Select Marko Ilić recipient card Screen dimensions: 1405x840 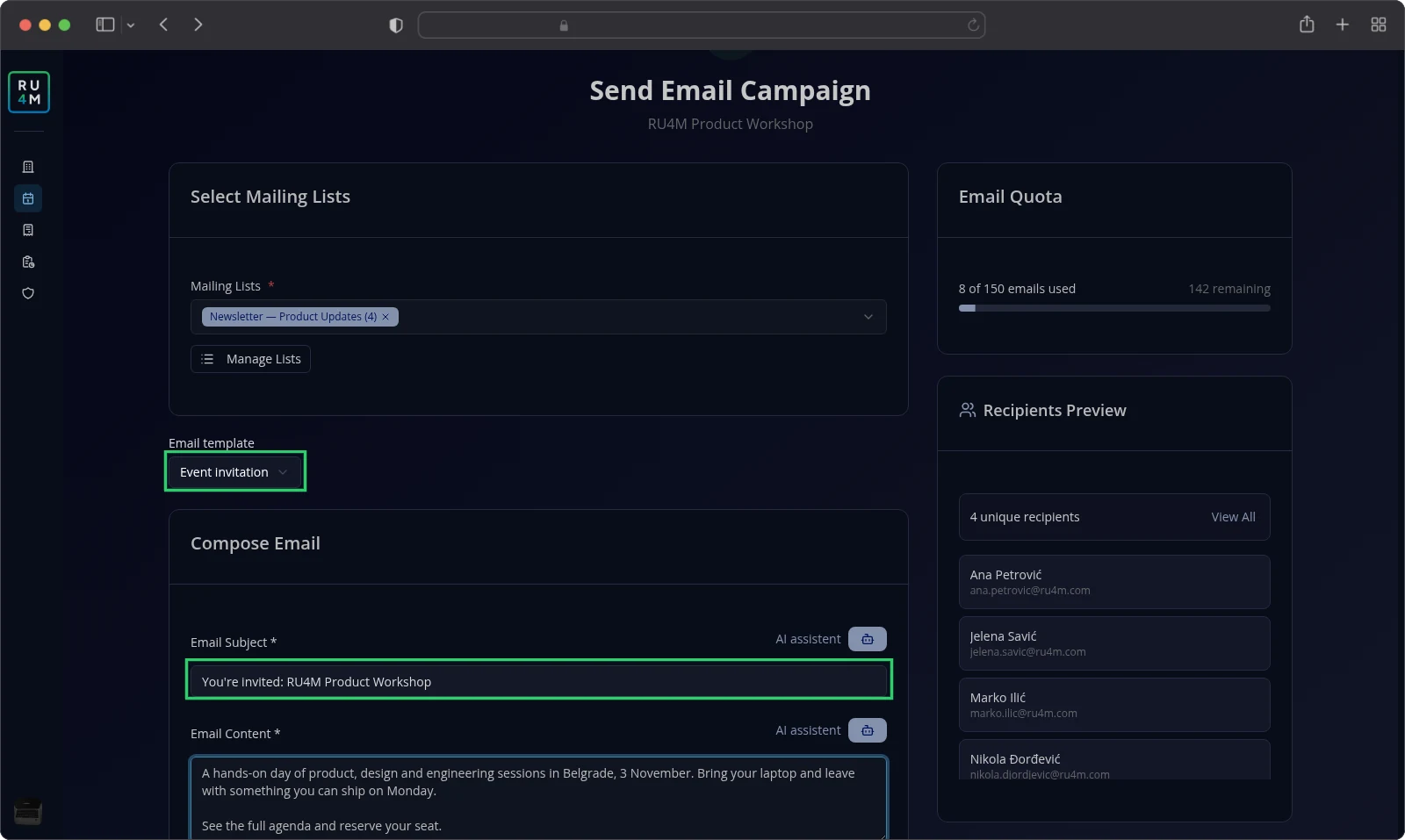click(x=1114, y=705)
